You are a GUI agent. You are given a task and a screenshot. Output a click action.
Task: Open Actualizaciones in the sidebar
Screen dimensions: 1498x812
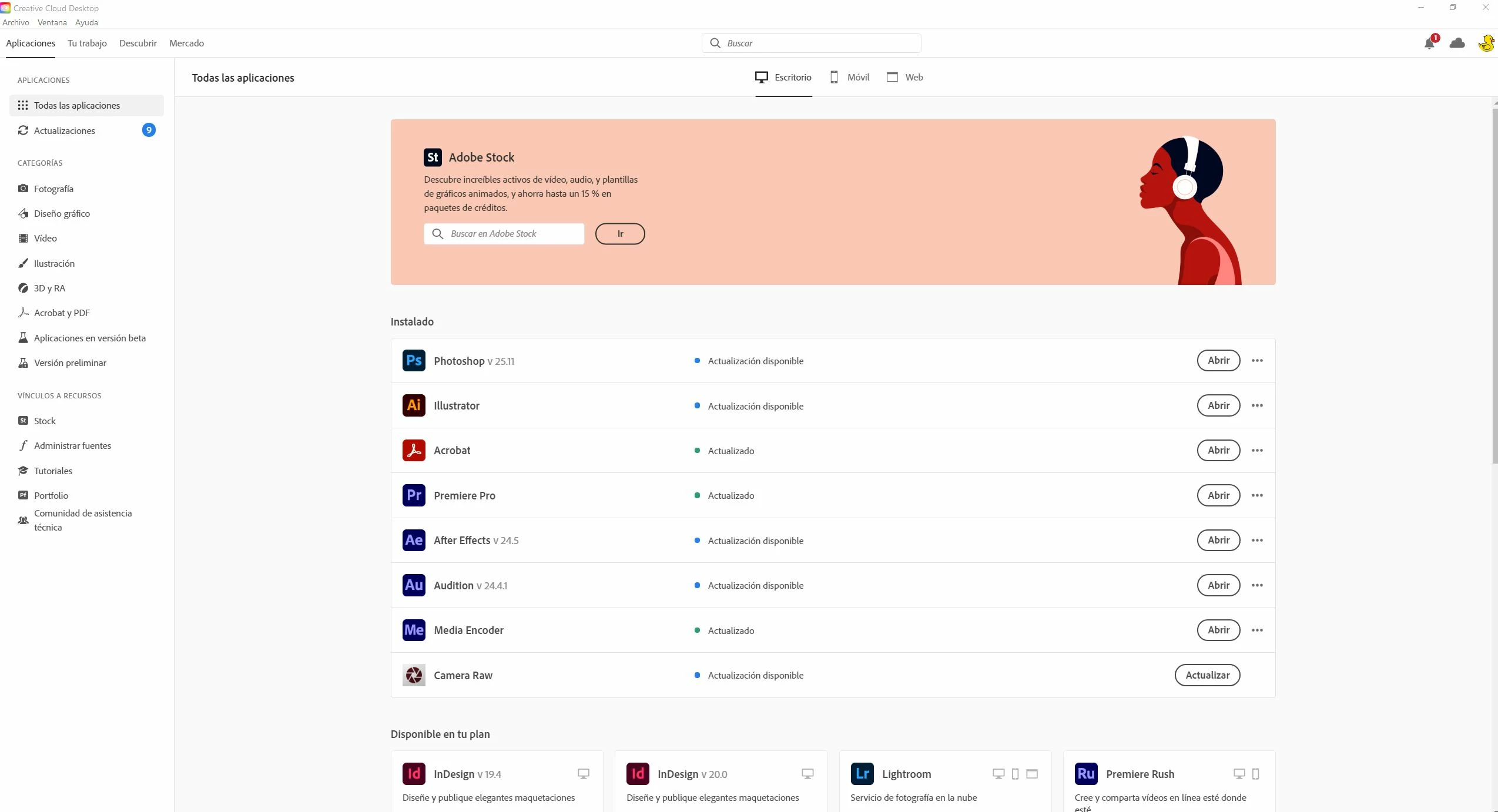[x=65, y=130]
